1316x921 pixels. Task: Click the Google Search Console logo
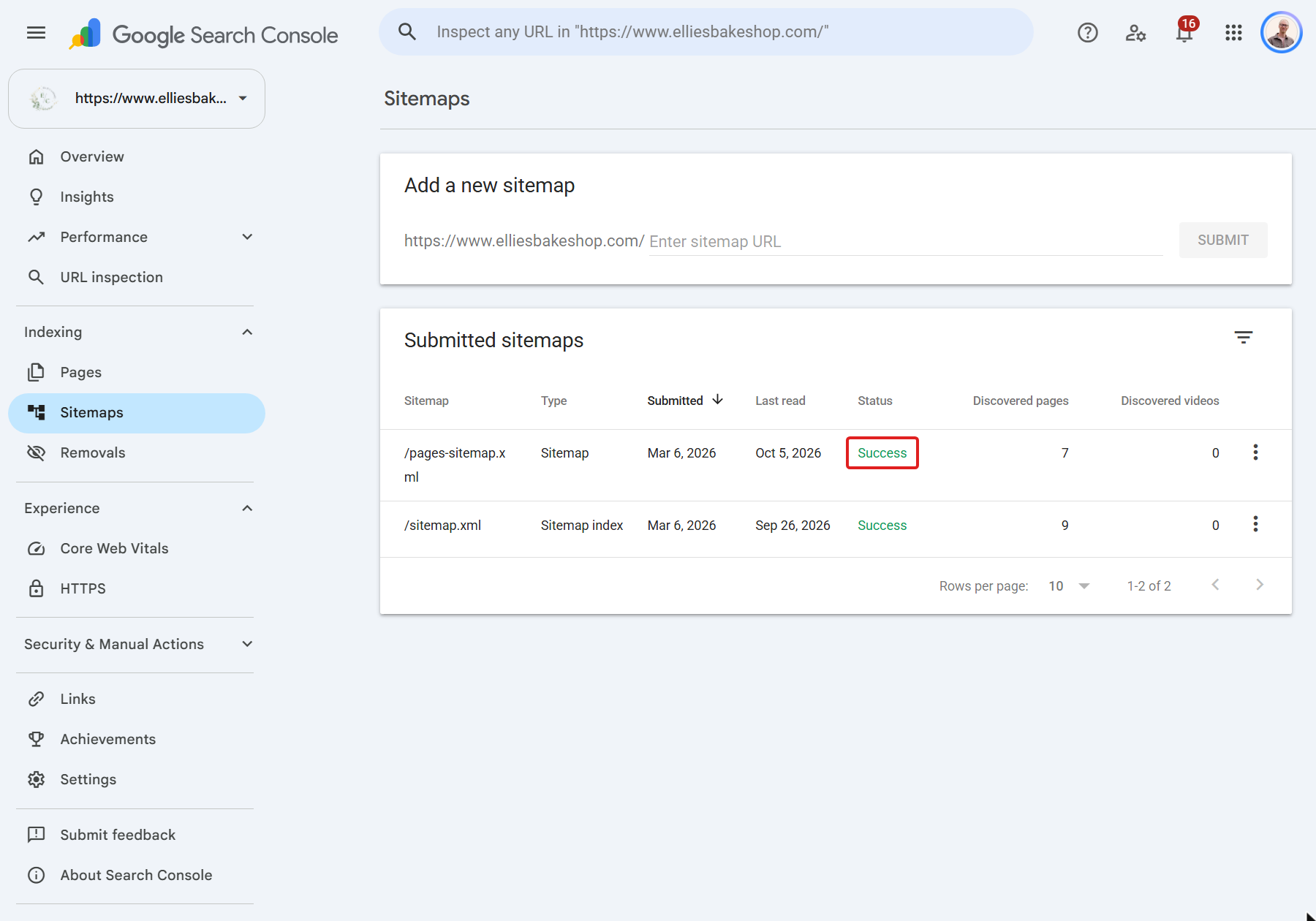[x=203, y=34]
